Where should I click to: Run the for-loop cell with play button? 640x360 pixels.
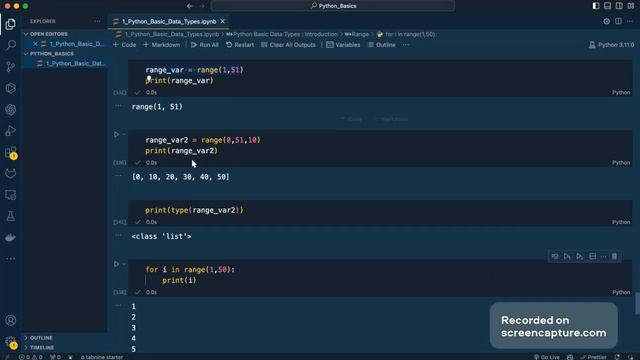point(116,264)
